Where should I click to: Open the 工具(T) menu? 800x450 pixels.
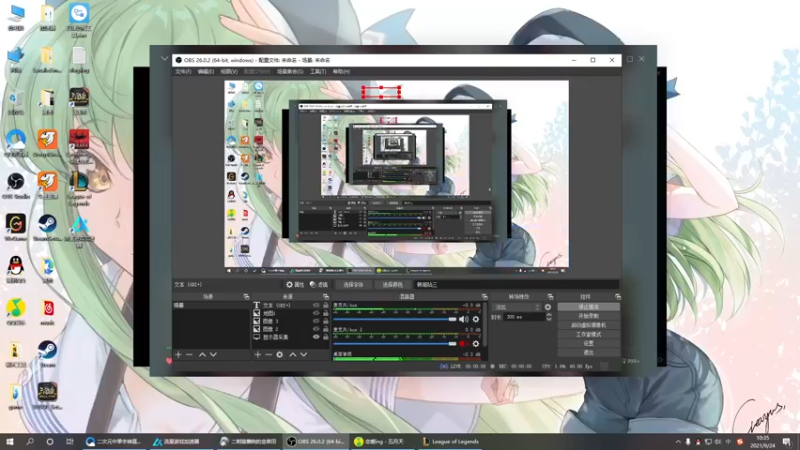(318, 72)
